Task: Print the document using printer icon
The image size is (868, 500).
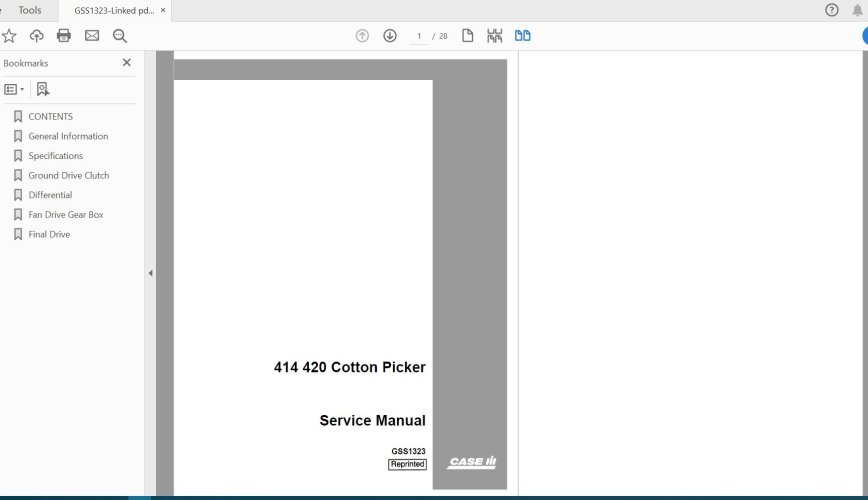Action: (x=64, y=36)
